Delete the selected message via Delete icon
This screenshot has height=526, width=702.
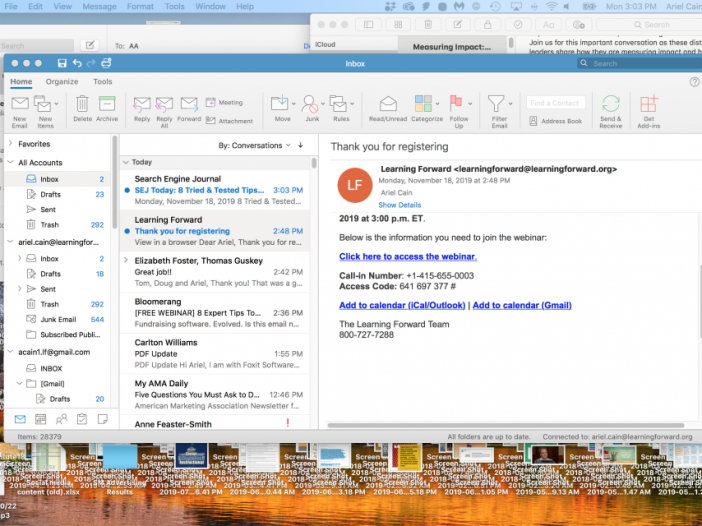click(x=82, y=103)
